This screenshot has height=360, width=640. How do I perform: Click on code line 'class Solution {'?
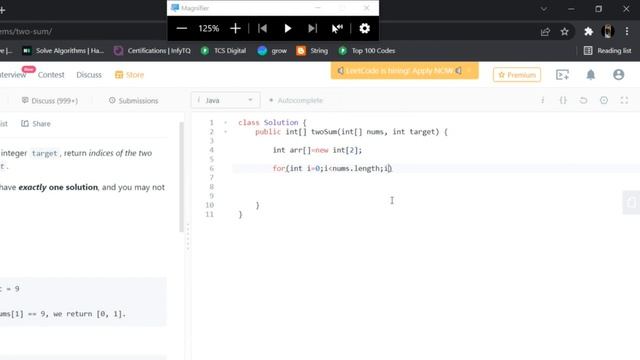pyautogui.click(x=272, y=122)
